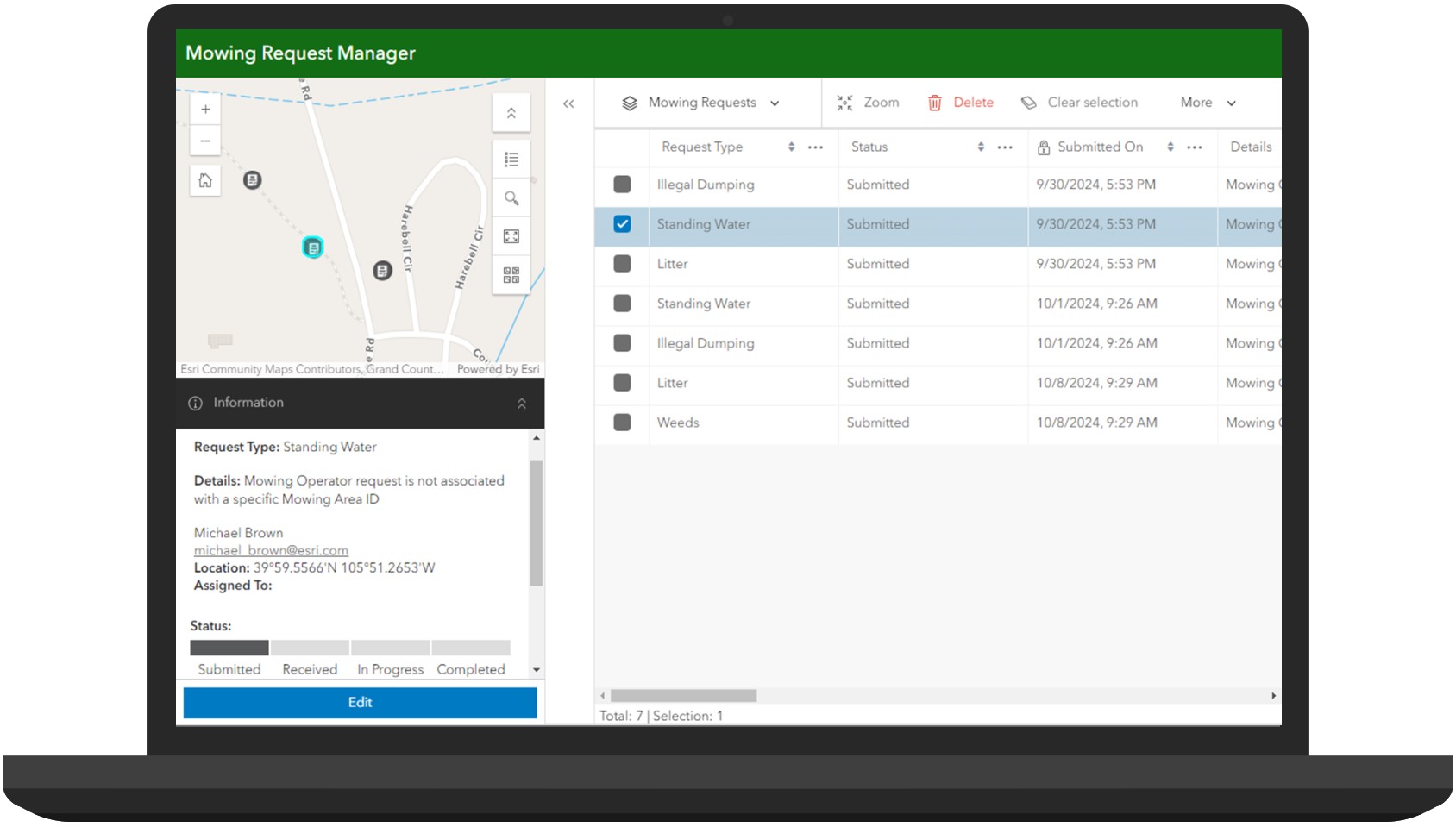The image size is (1456, 827).
Task: Select the map search magnifier tool
Action: [511, 198]
